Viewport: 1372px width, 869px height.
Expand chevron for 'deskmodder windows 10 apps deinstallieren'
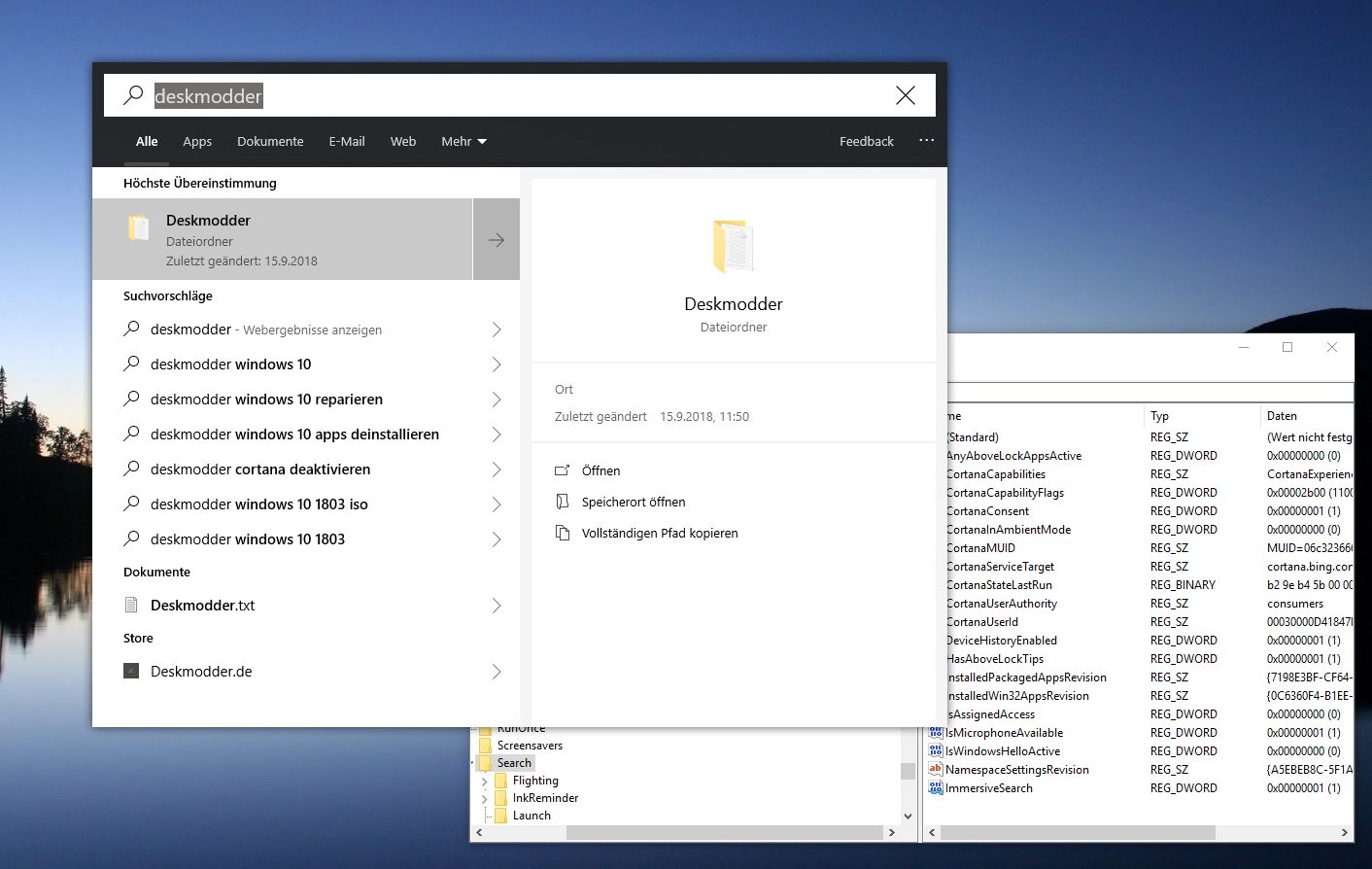point(497,434)
